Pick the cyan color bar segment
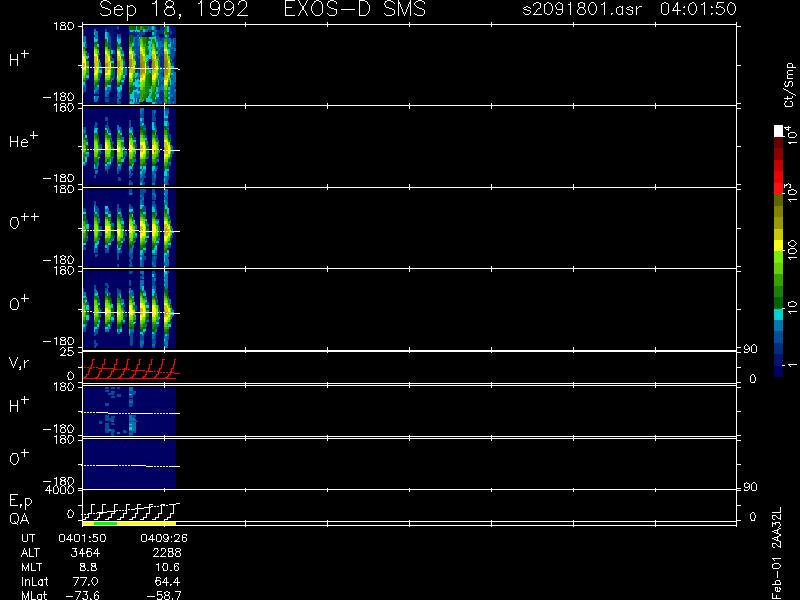 tap(779, 314)
